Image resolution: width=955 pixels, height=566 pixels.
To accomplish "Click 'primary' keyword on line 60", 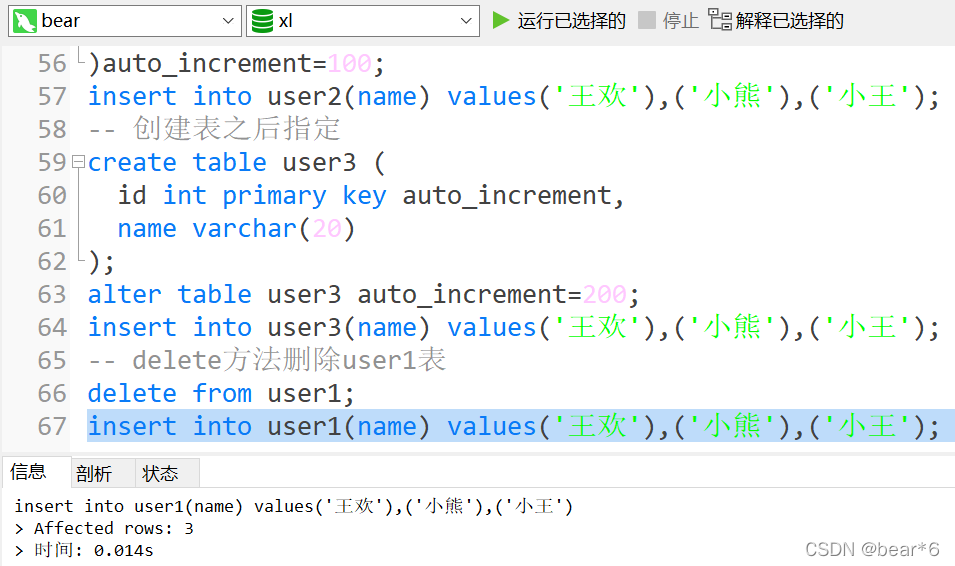I will (274, 196).
